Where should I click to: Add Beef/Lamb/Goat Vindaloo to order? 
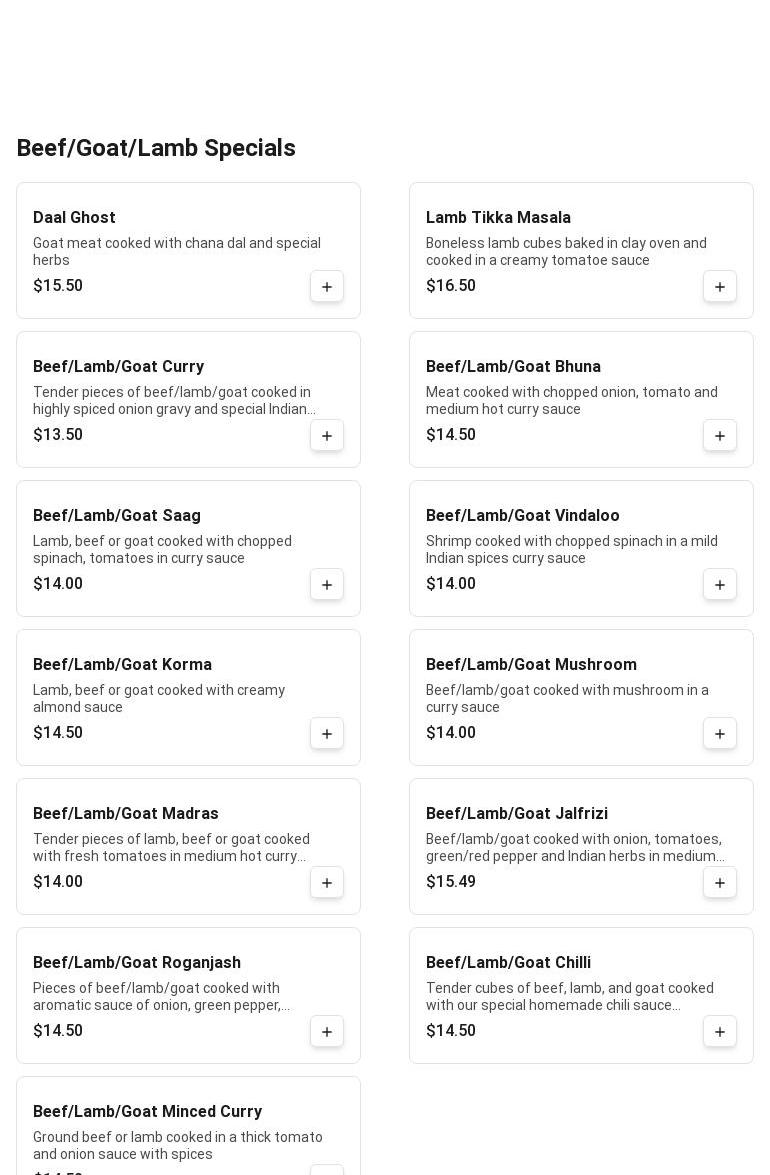[x=720, y=585]
